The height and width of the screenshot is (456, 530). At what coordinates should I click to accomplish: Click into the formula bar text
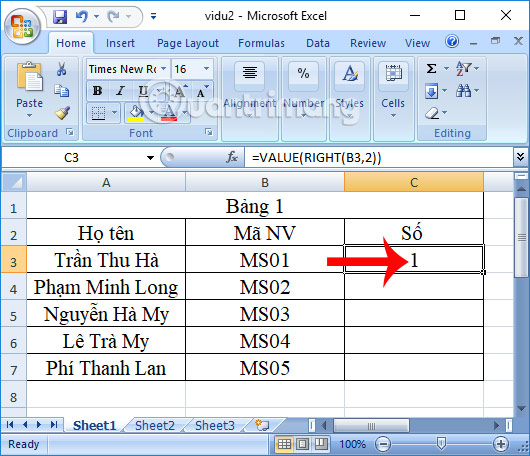(378, 158)
